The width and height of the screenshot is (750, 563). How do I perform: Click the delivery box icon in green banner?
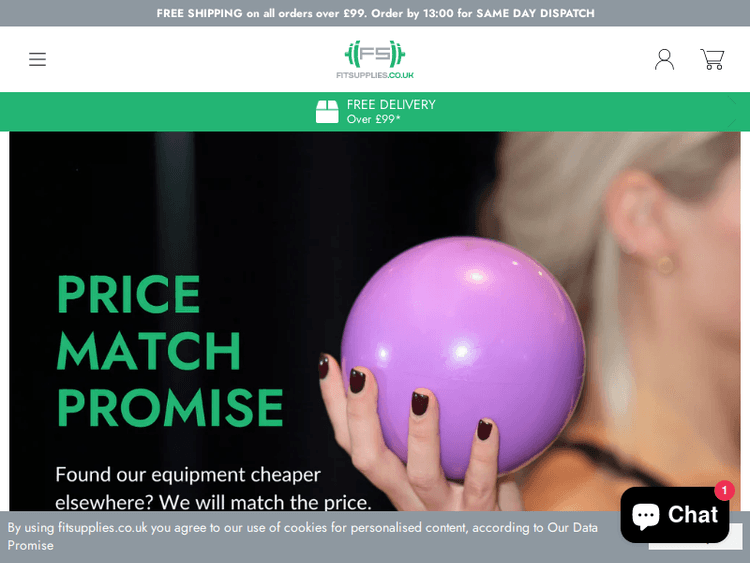click(327, 111)
